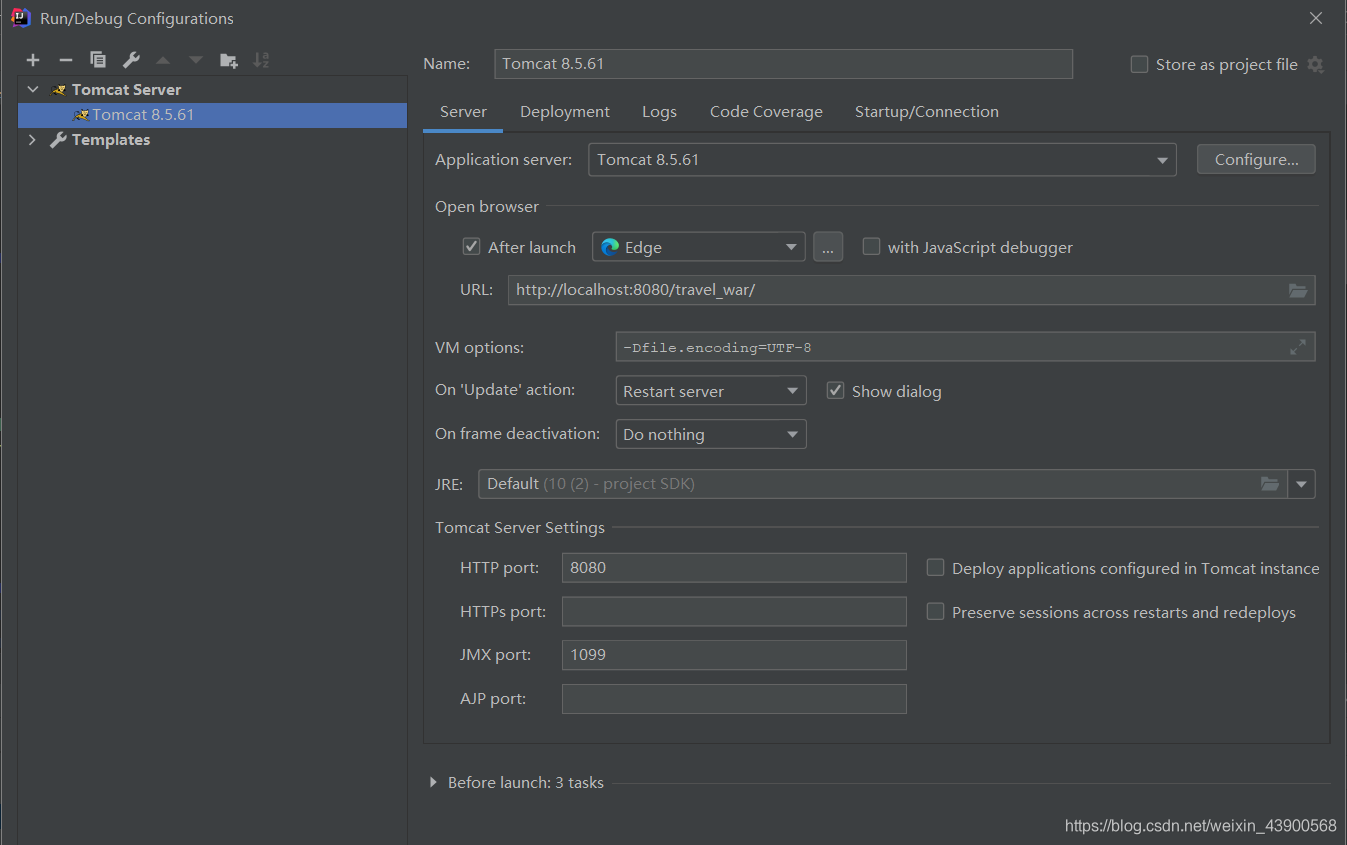1347x845 pixels.
Task: Expand the Templates tree node
Action: (x=33, y=140)
